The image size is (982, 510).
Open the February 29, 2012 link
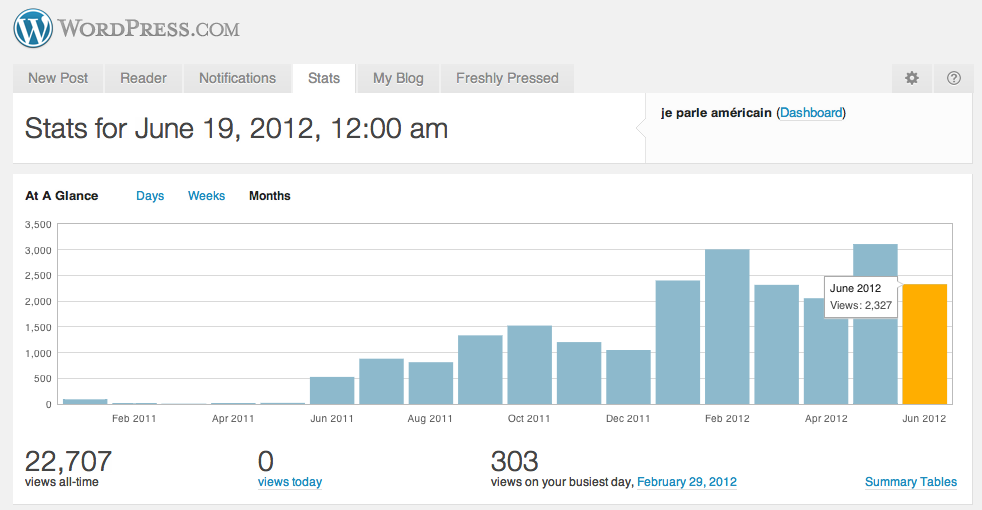pos(687,482)
